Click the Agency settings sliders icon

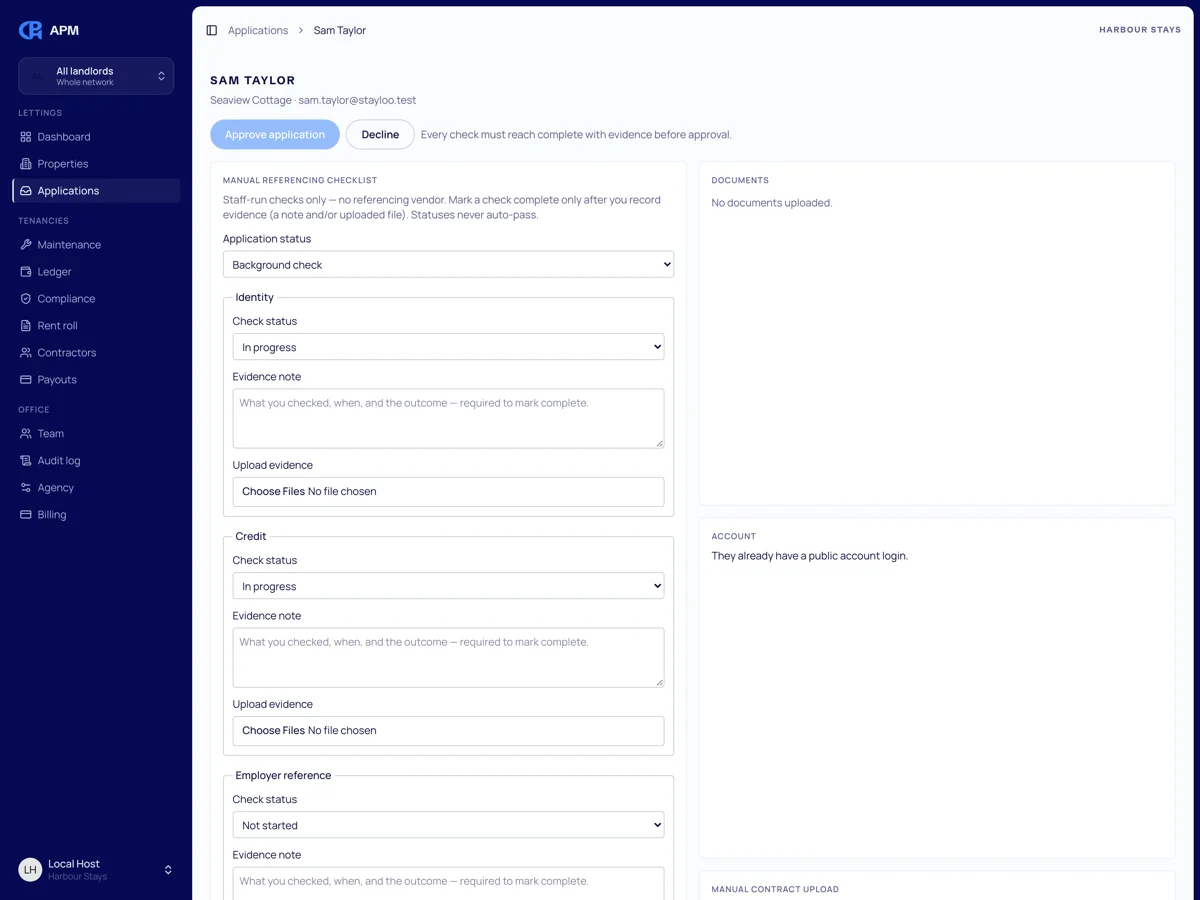pos(26,488)
